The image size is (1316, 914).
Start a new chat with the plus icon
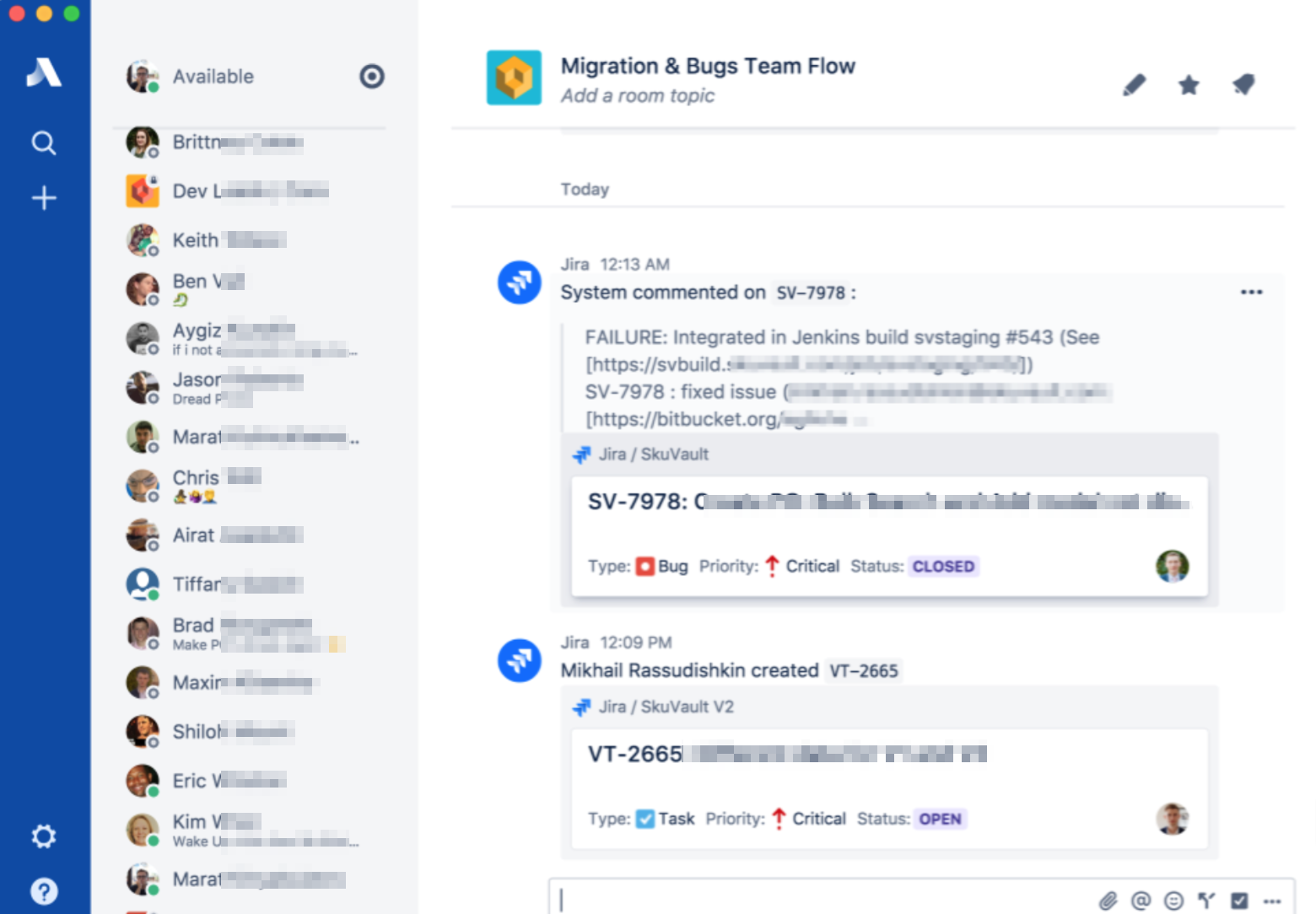click(x=43, y=198)
